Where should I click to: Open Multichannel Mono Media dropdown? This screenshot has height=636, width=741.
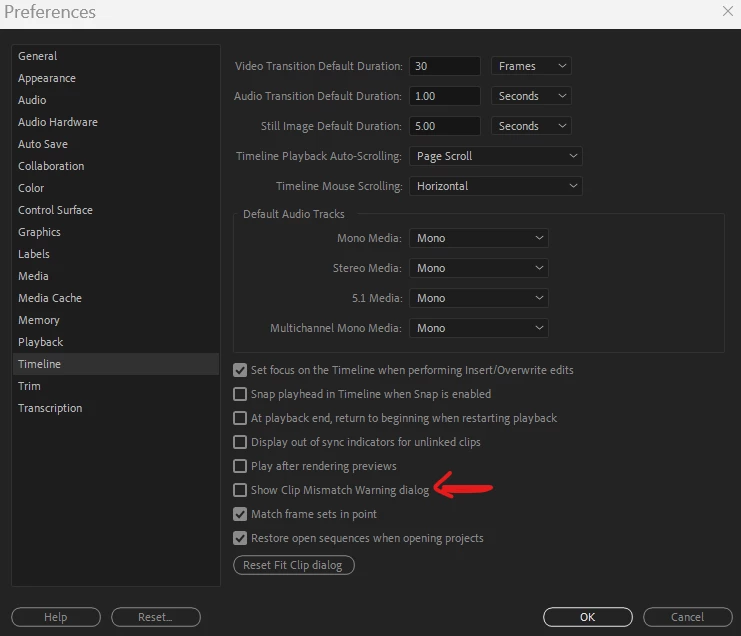479,328
